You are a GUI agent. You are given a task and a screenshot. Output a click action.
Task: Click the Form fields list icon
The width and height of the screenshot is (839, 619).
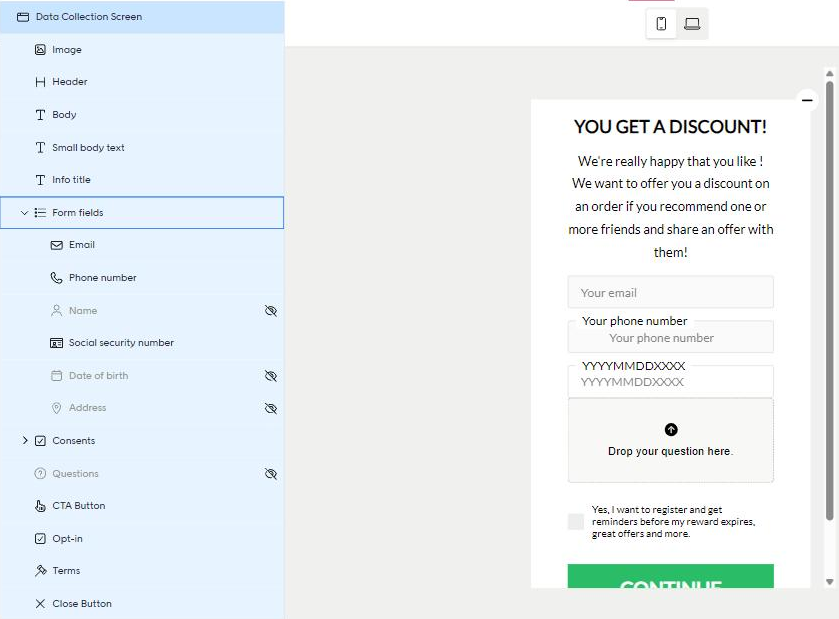click(40, 213)
